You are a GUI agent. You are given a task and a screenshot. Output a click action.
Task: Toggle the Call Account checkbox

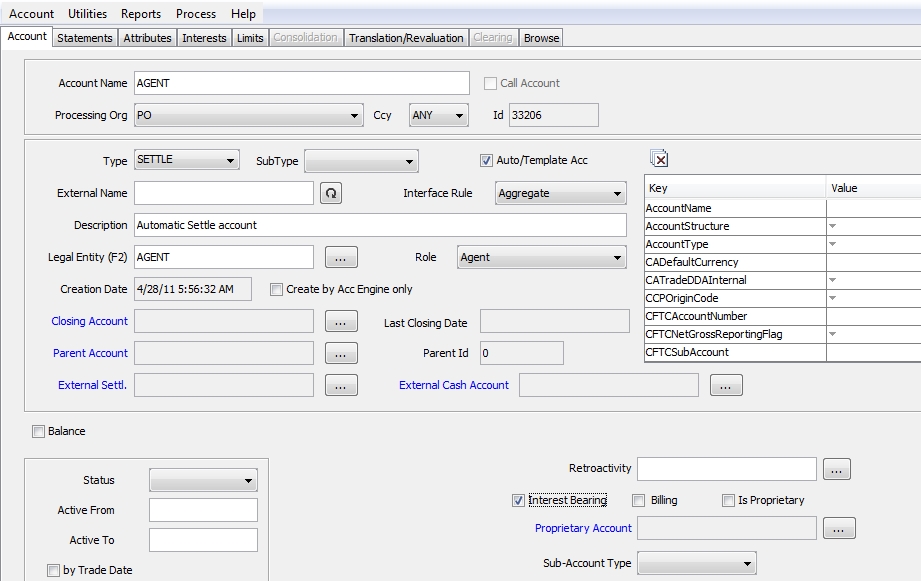pos(490,83)
